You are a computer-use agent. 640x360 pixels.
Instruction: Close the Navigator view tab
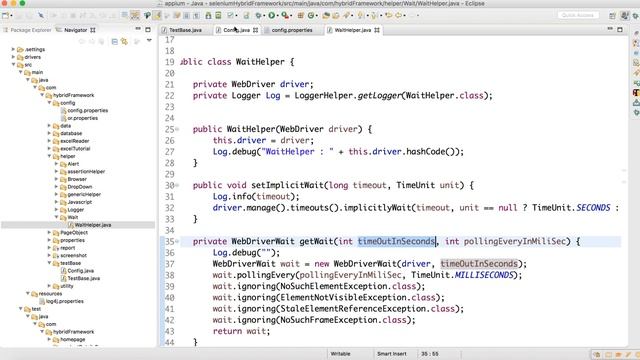93,30
